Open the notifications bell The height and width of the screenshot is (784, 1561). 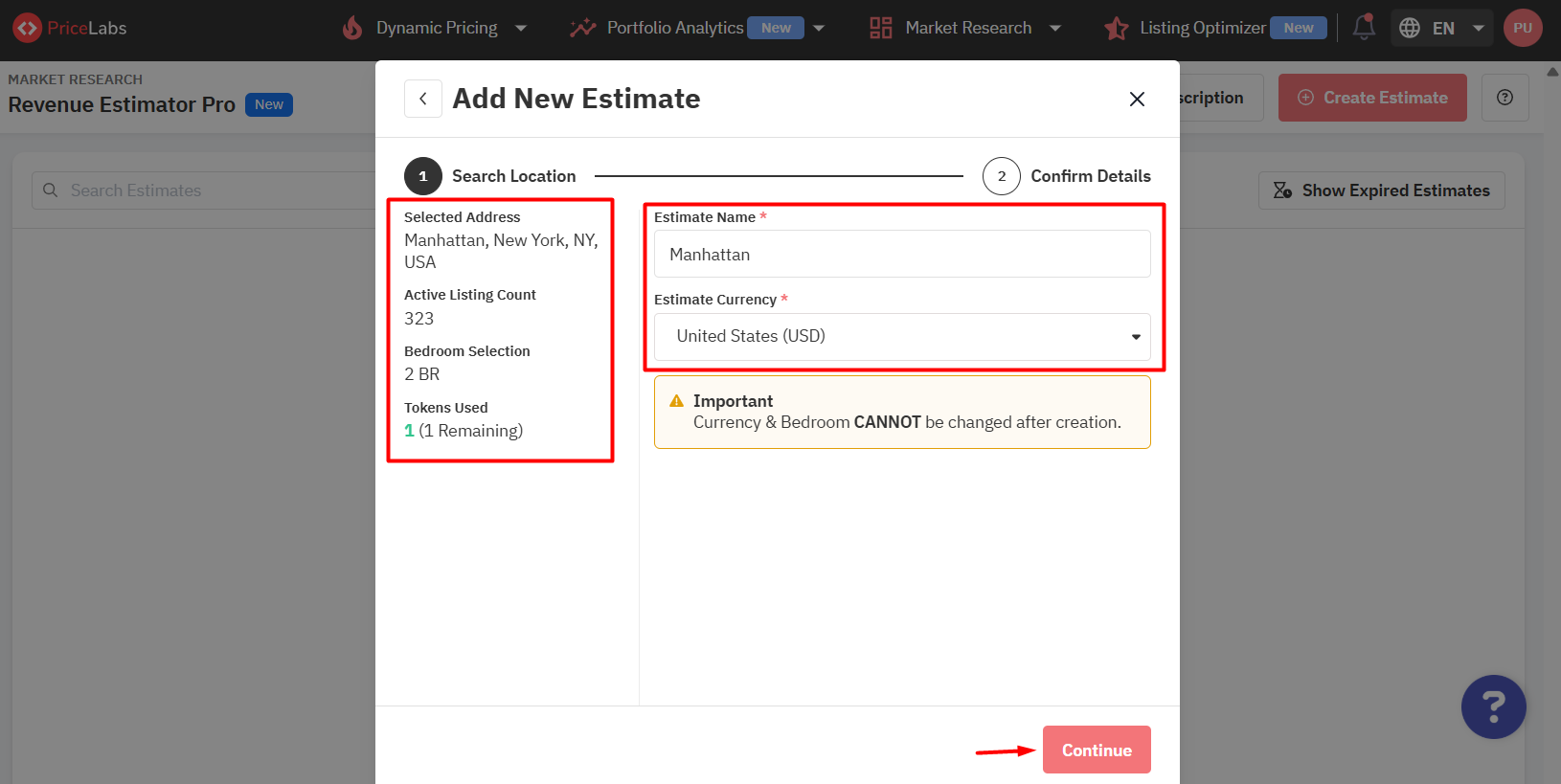click(x=1364, y=28)
